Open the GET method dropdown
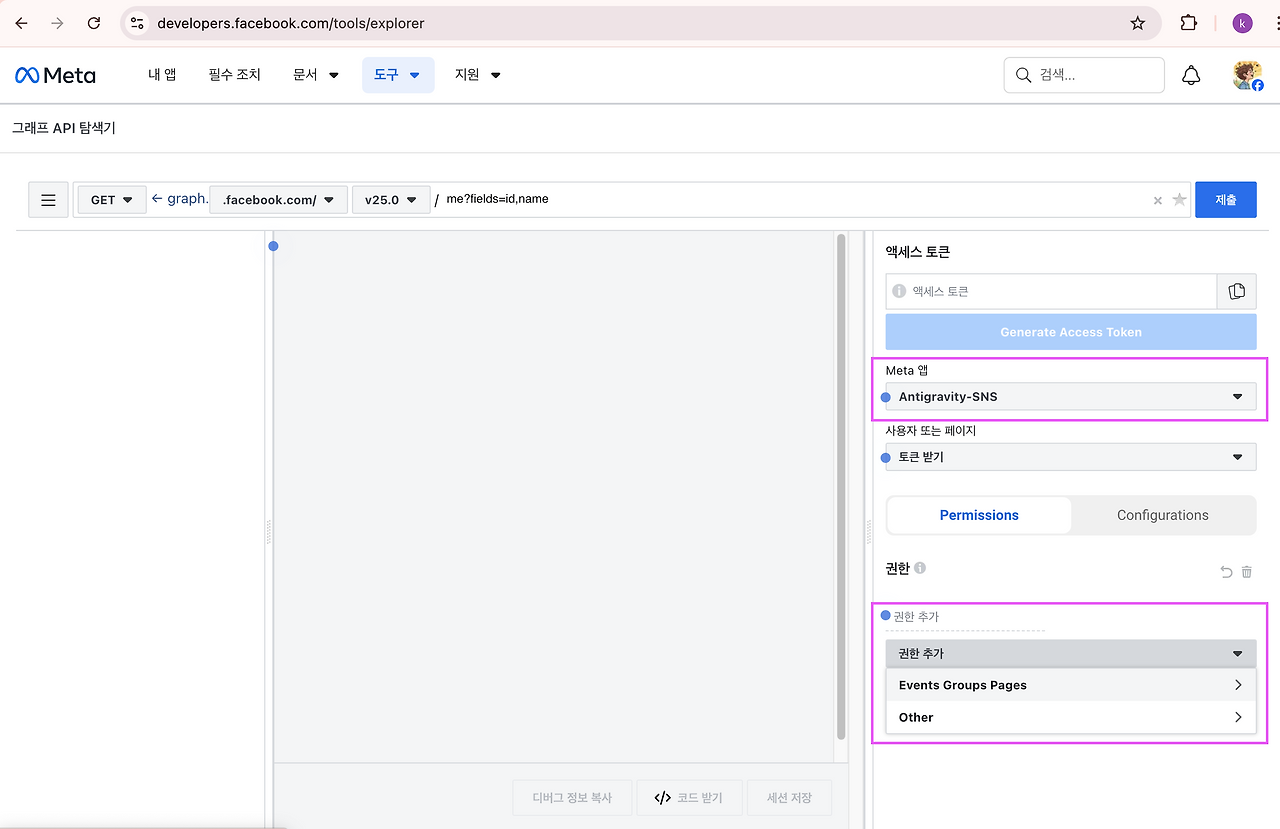This screenshot has width=1280, height=829. coord(112,200)
